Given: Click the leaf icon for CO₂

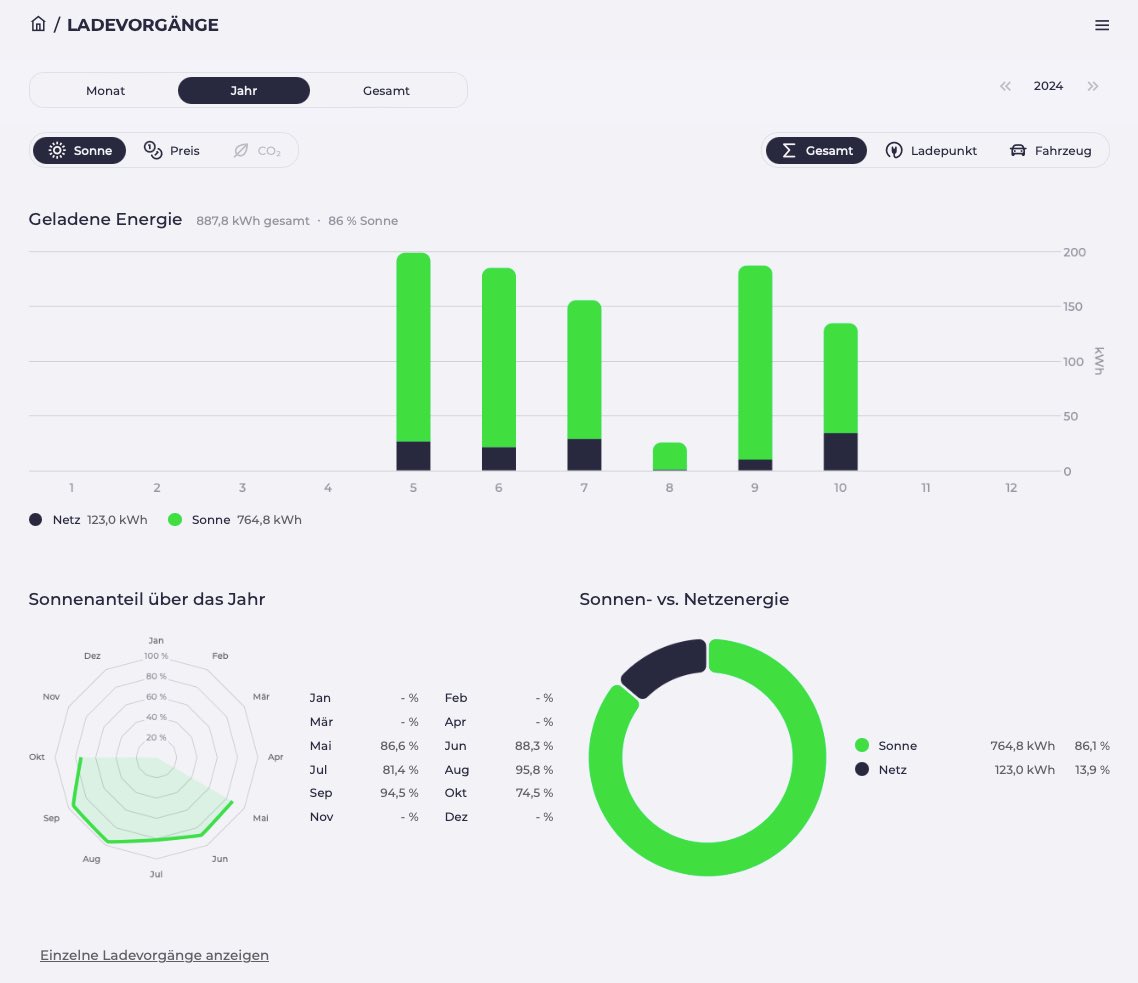Looking at the screenshot, I should (x=241, y=150).
